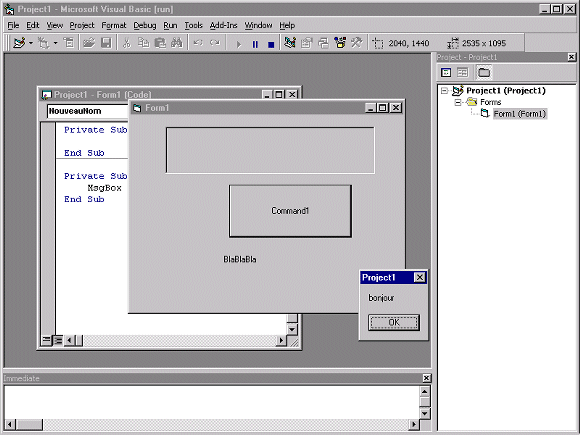The height and width of the screenshot is (435, 580).
Task: Open the Run menu
Action: 170,25
